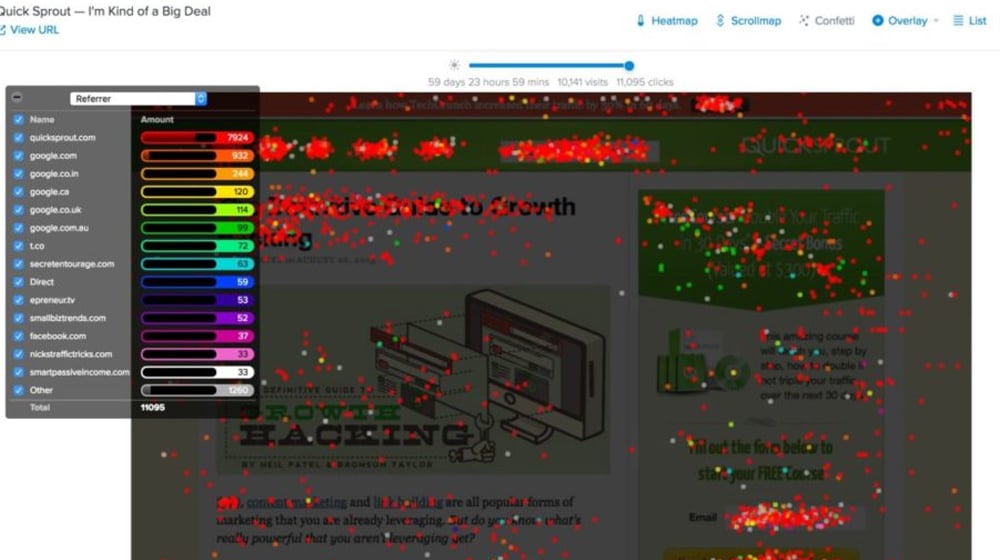Uncheck the google.co.in referrer
1000x560 pixels.
18,173
